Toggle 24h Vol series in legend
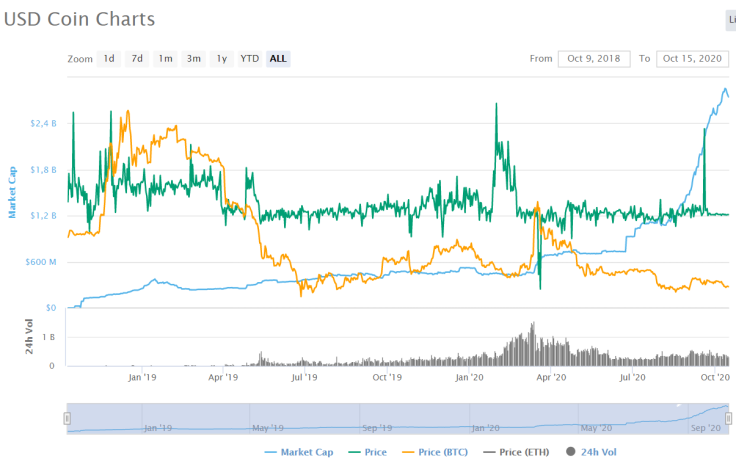The width and height of the screenshot is (736, 464). [591, 452]
